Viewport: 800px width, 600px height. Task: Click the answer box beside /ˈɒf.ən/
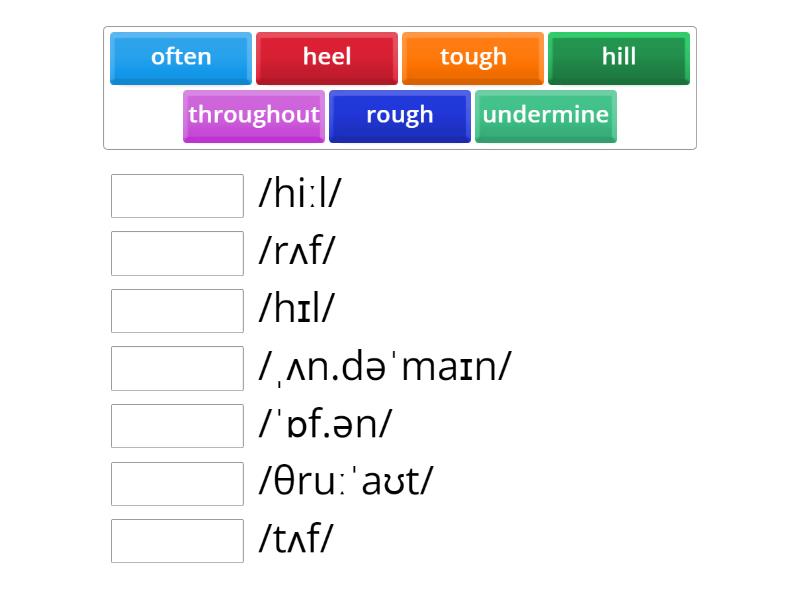(x=176, y=425)
